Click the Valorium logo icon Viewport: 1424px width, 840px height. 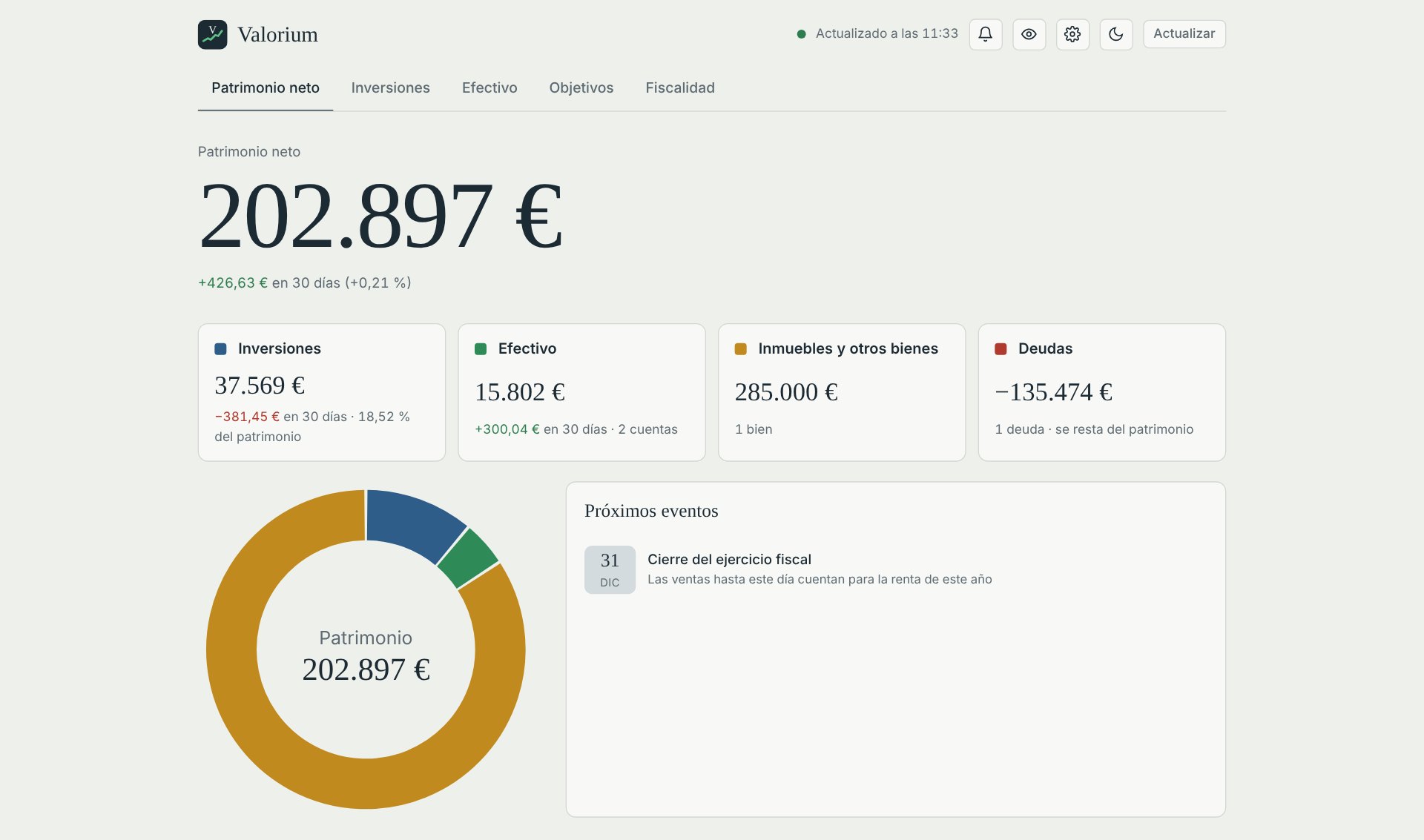click(212, 34)
